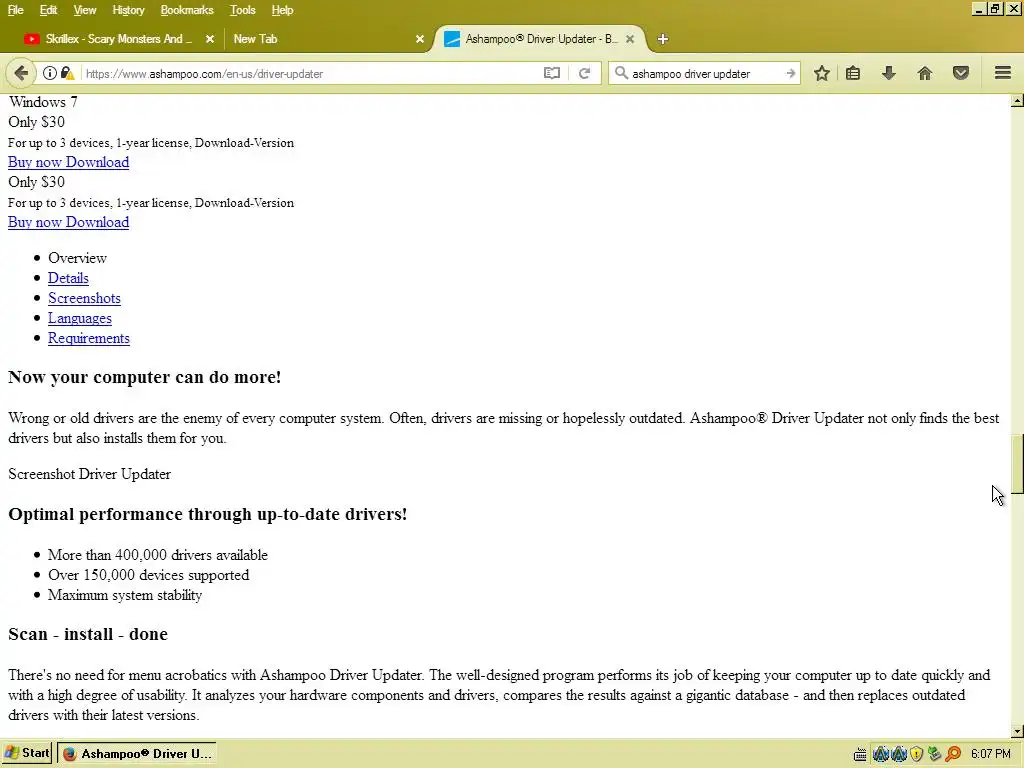
Task: Bookmark this page with the star icon
Action: pos(822,73)
